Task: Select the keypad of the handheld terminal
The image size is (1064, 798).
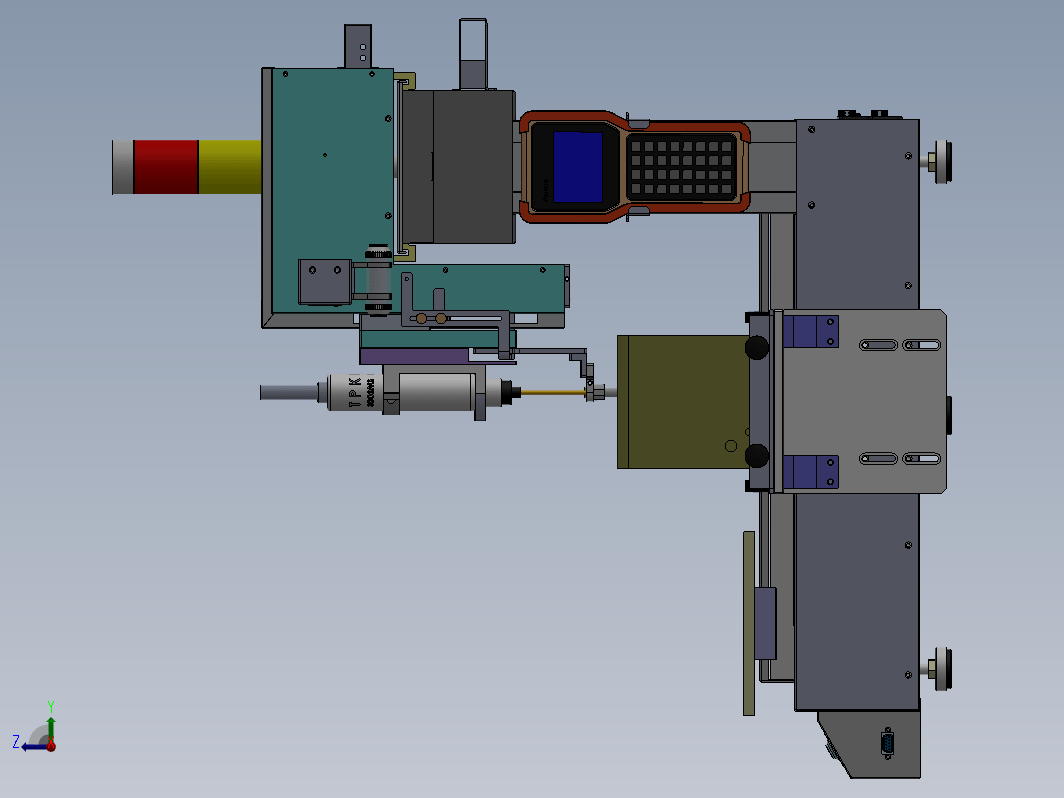Action: (681, 167)
